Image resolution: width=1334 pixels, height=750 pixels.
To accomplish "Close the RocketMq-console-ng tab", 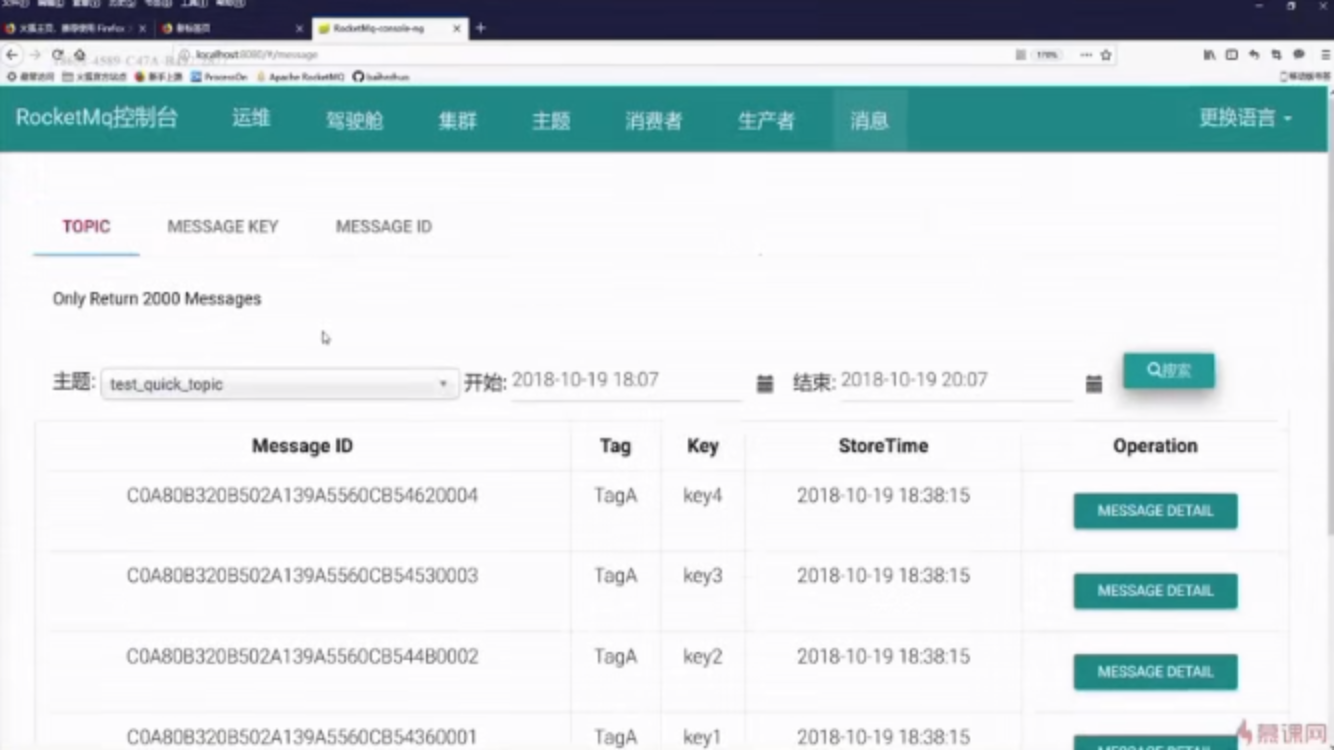I will click(457, 28).
